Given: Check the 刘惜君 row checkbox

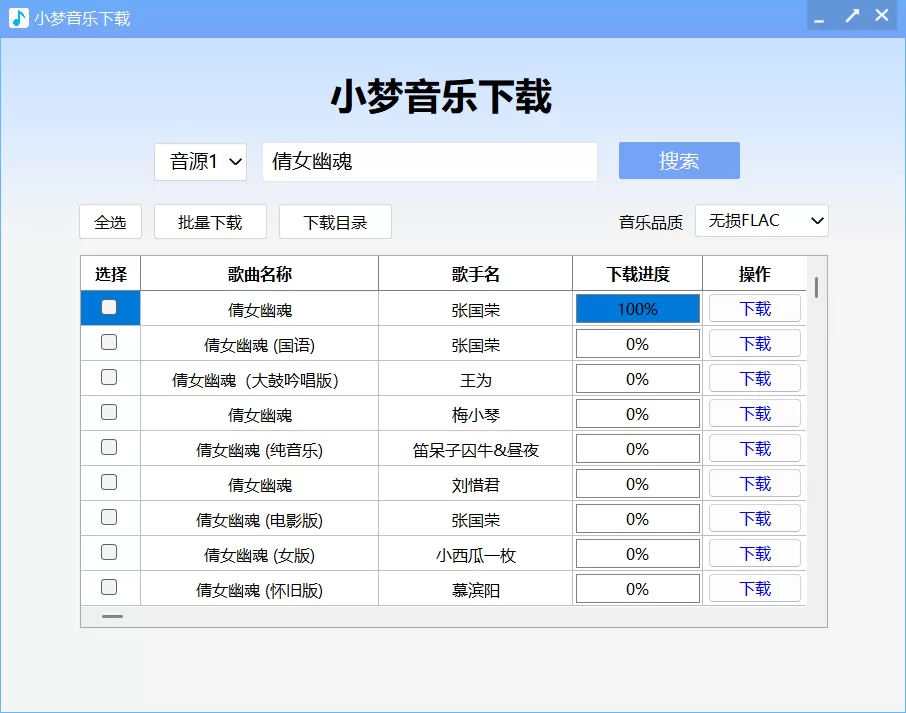Looking at the screenshot, I should (x=109, y=483).
